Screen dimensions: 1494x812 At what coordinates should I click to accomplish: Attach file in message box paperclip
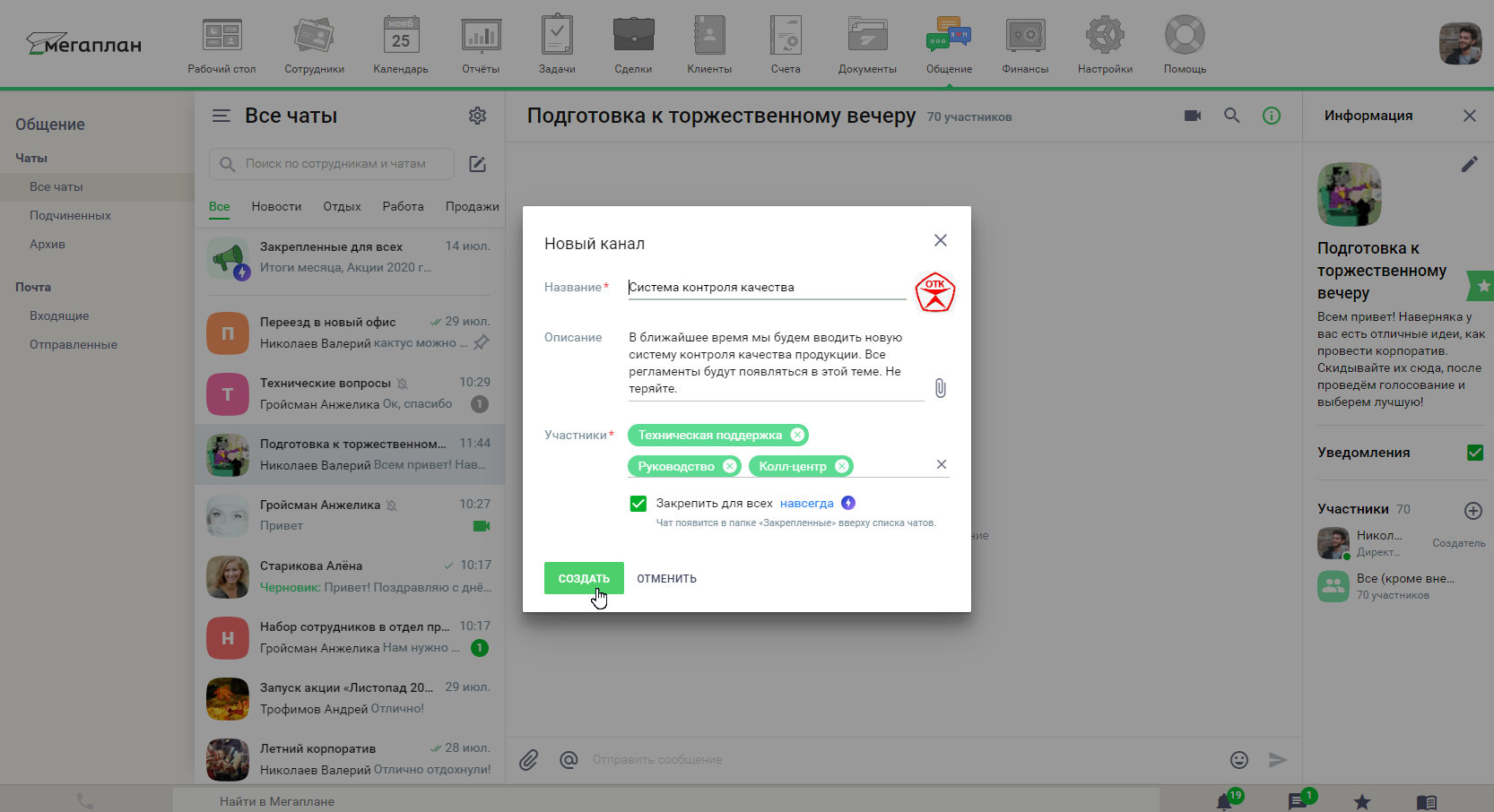(529, 760)
